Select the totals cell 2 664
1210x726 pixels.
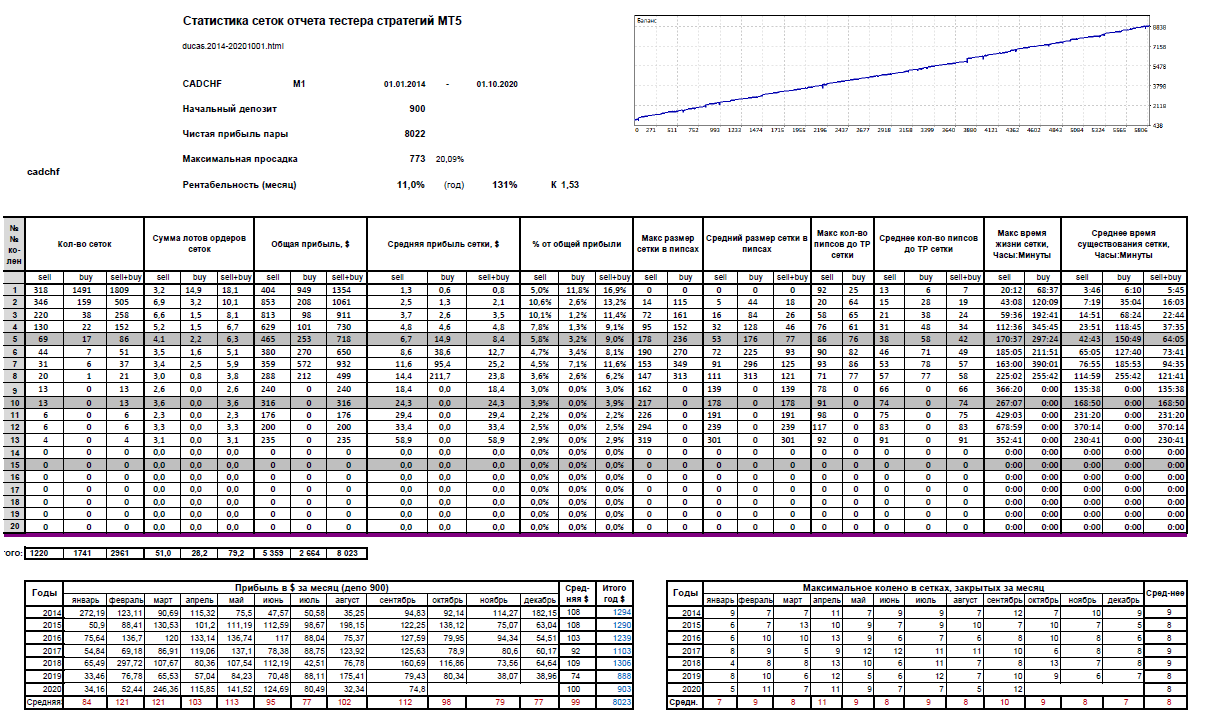[311, 552]
